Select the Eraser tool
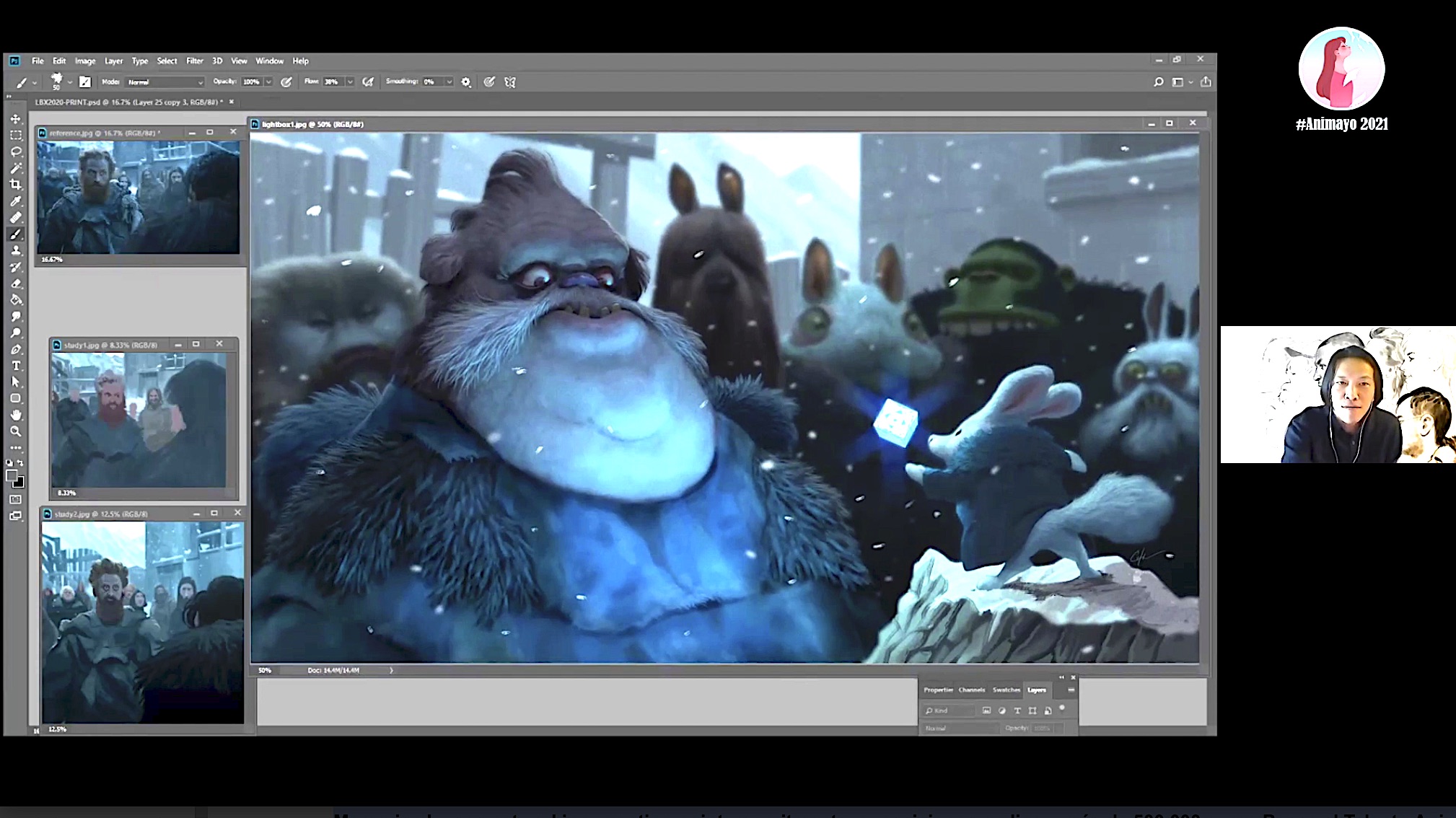This screenshot has width=1456, height=818. tap(16, 283)
